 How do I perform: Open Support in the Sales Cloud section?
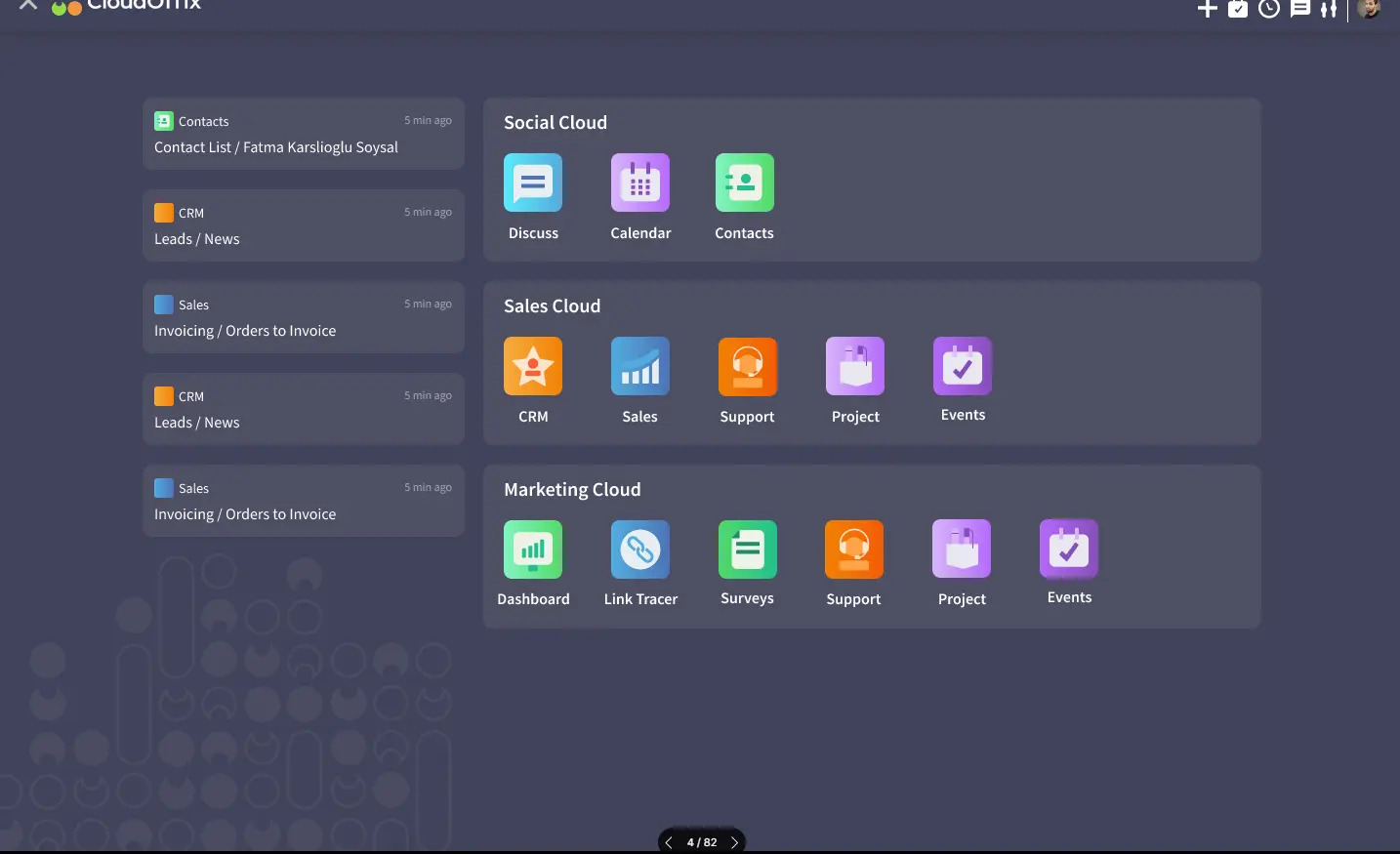pyautogui.click(x=747, y=367)
